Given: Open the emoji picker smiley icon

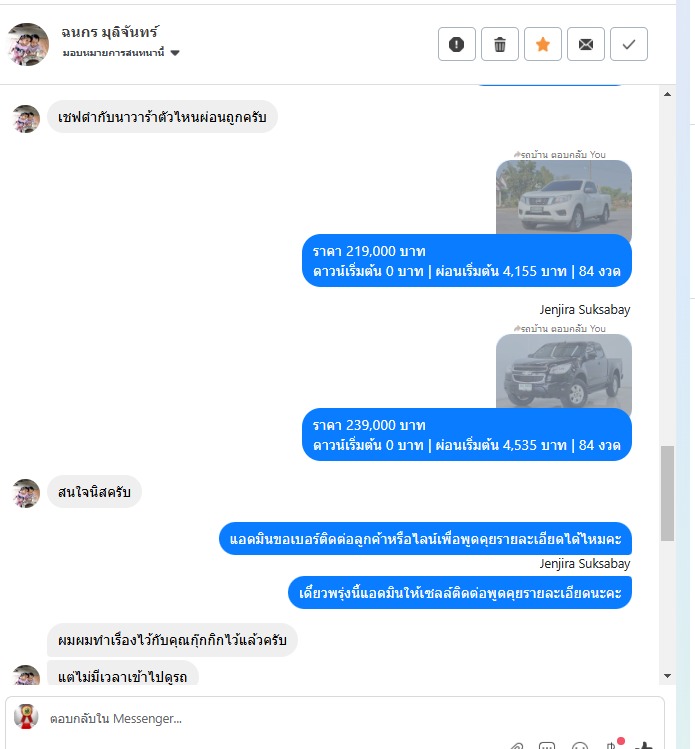Looking at the screenshot, I should point(580,746).
